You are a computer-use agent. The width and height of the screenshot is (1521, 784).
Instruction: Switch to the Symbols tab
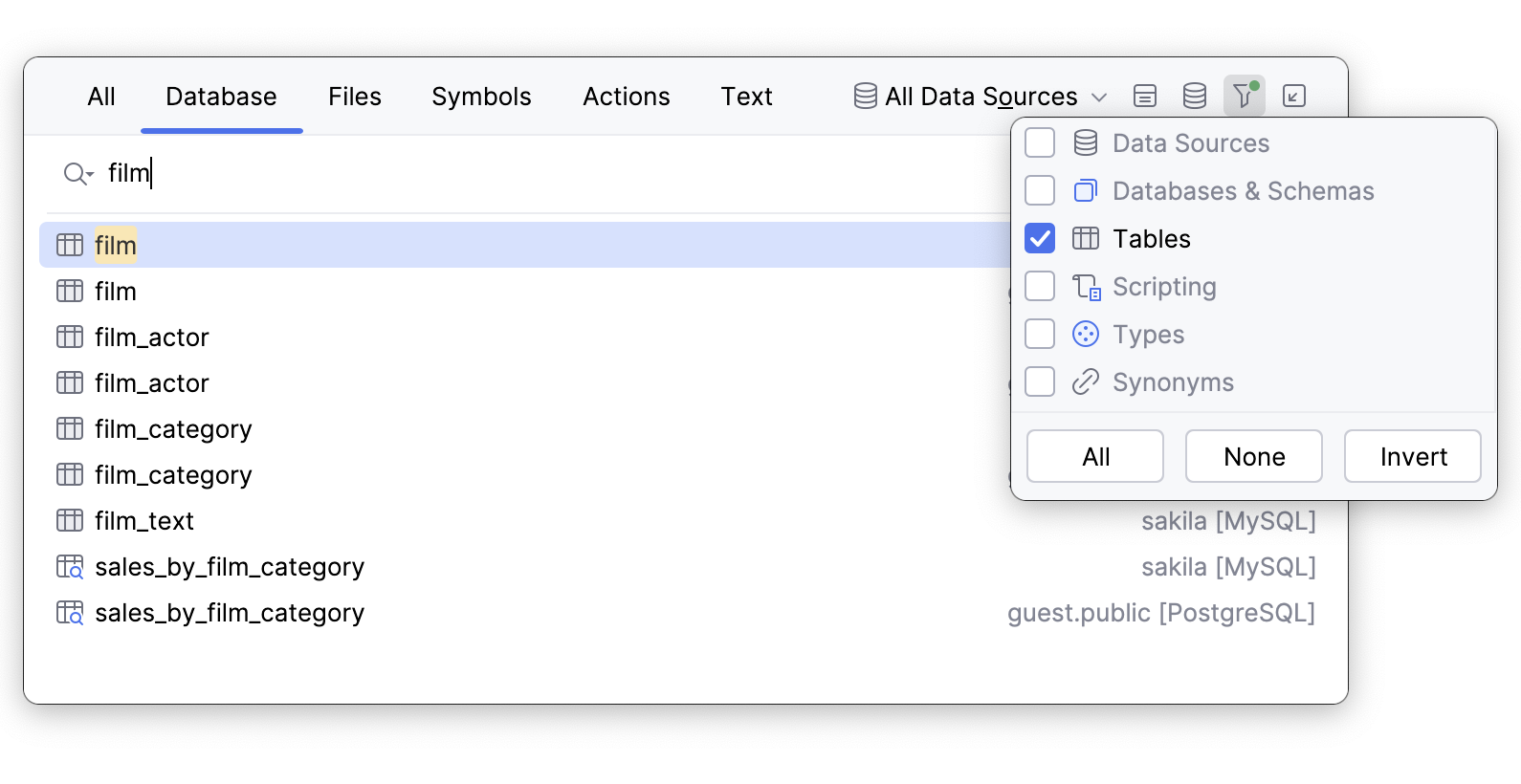[x=481, y=96]
